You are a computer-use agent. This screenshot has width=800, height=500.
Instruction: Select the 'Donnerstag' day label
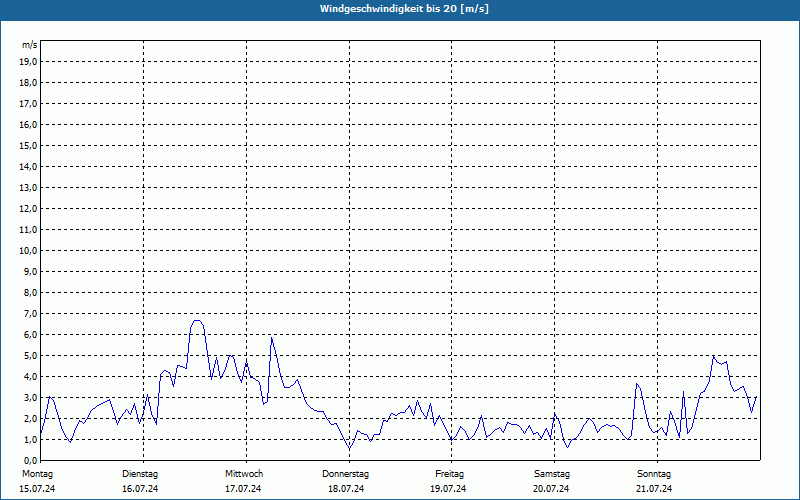[x=345, y=474]
